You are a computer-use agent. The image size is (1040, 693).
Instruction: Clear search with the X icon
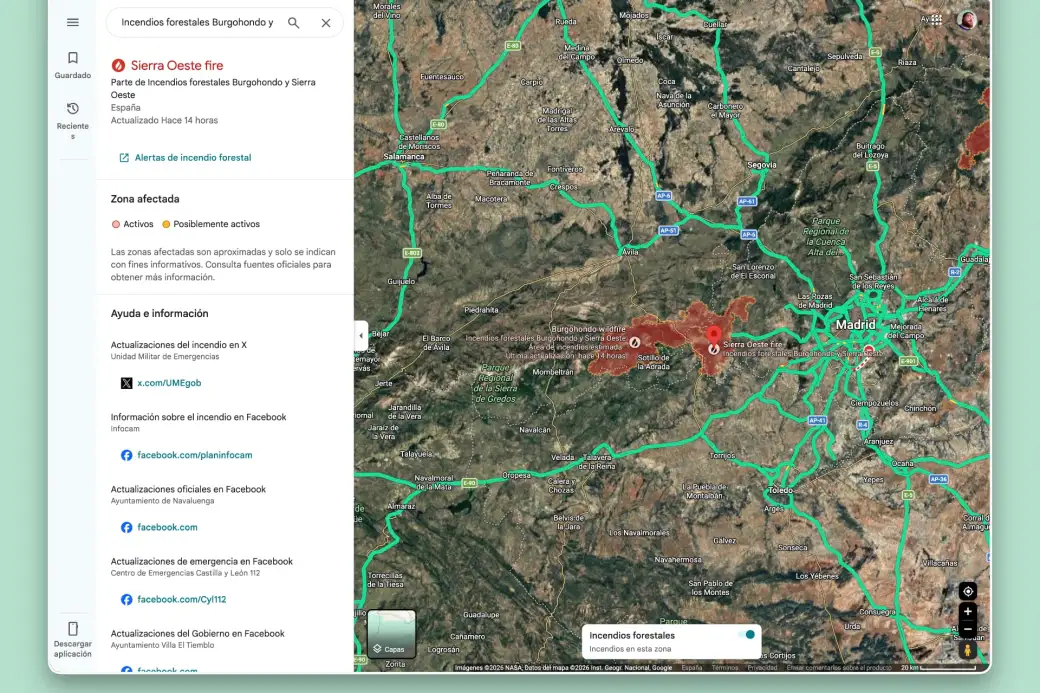click(326, 23)
